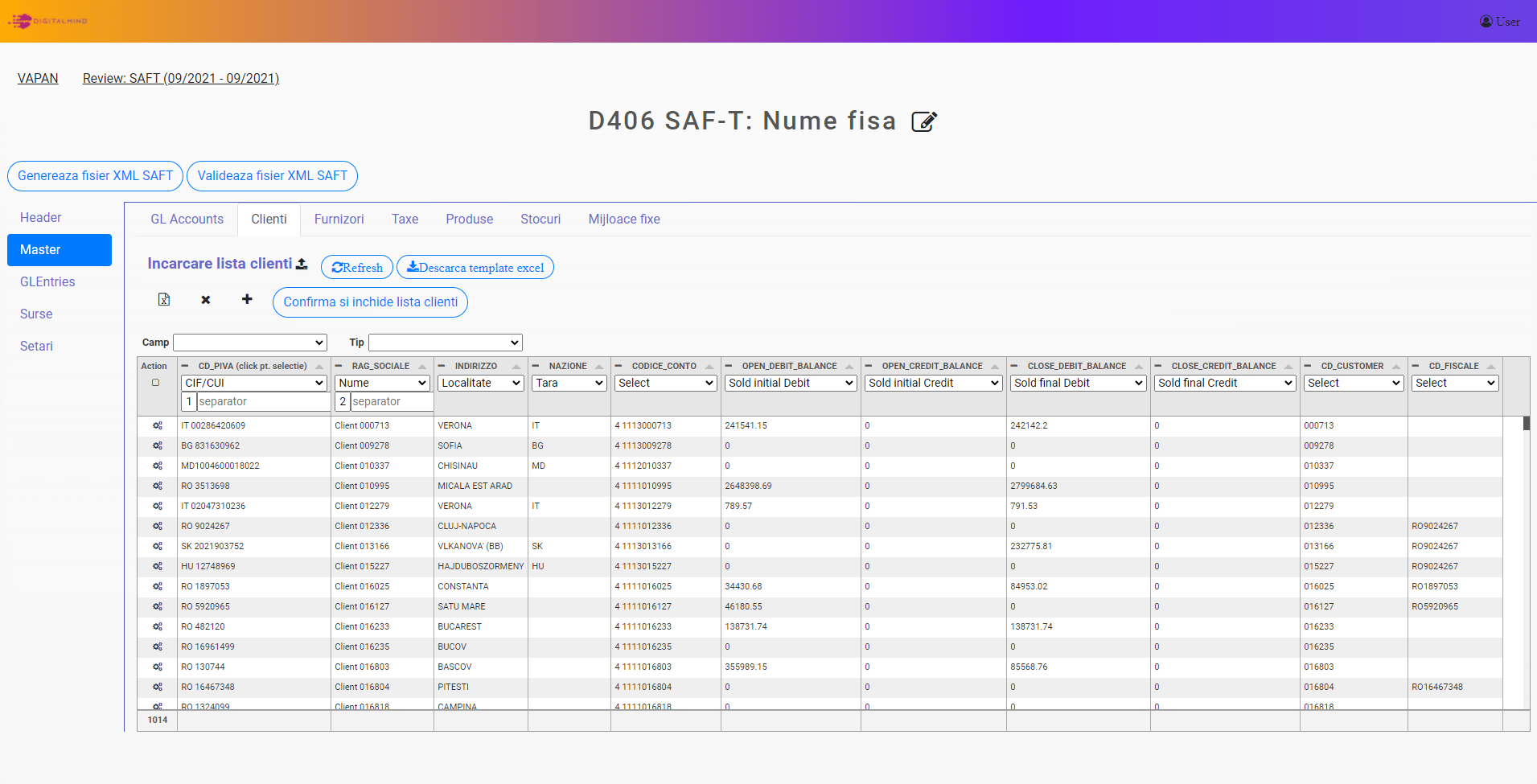Click the minus icon on RAG_SOCIALE column
Image resolution: width=1537 pixels, height=784 pixels.
339,366
